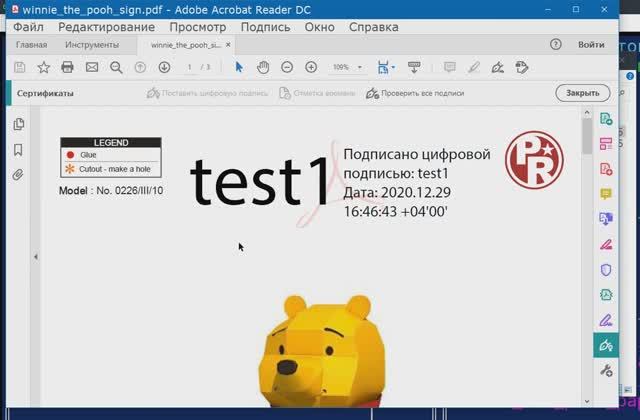Open the green Compress PDF tool in sidebar
The height and width of the screenshot is (420, 640).
606,295
